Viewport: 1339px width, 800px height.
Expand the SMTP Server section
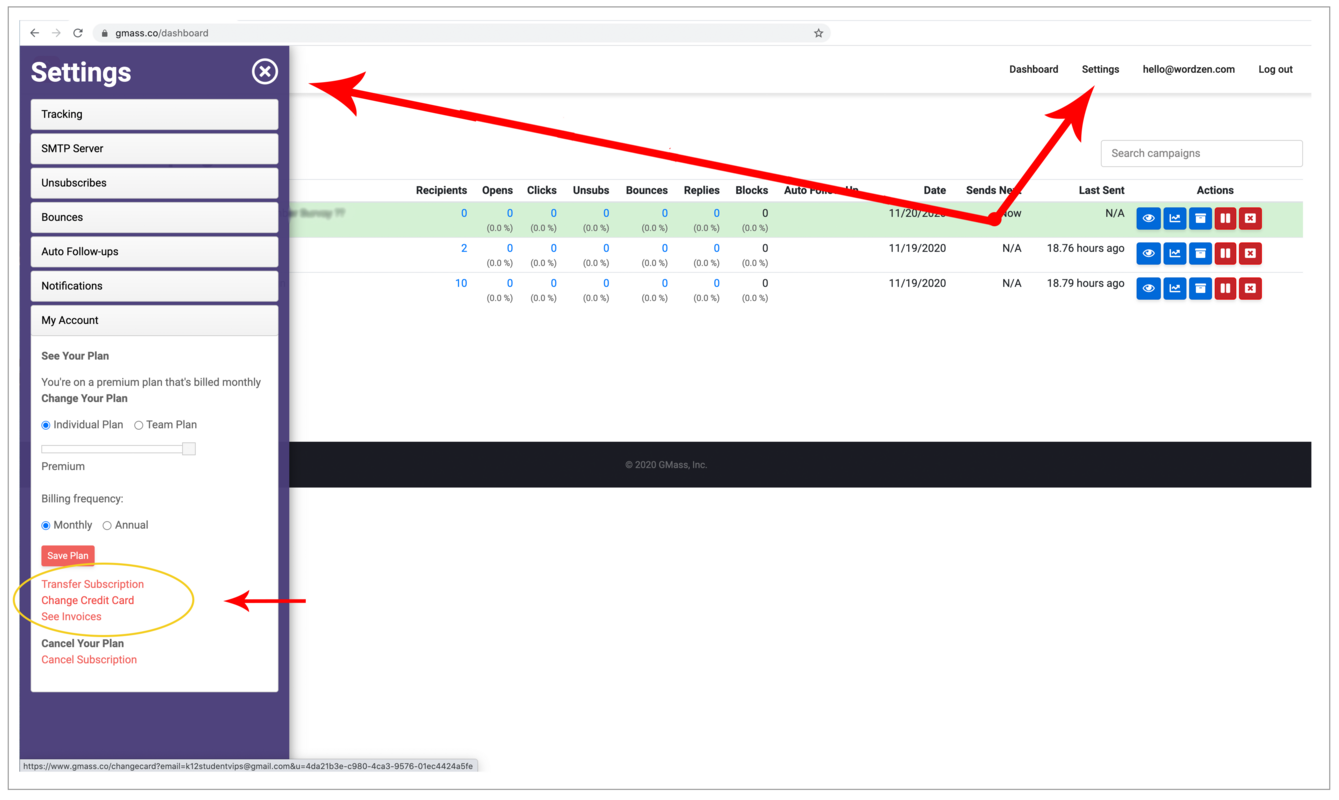[154, 148]
